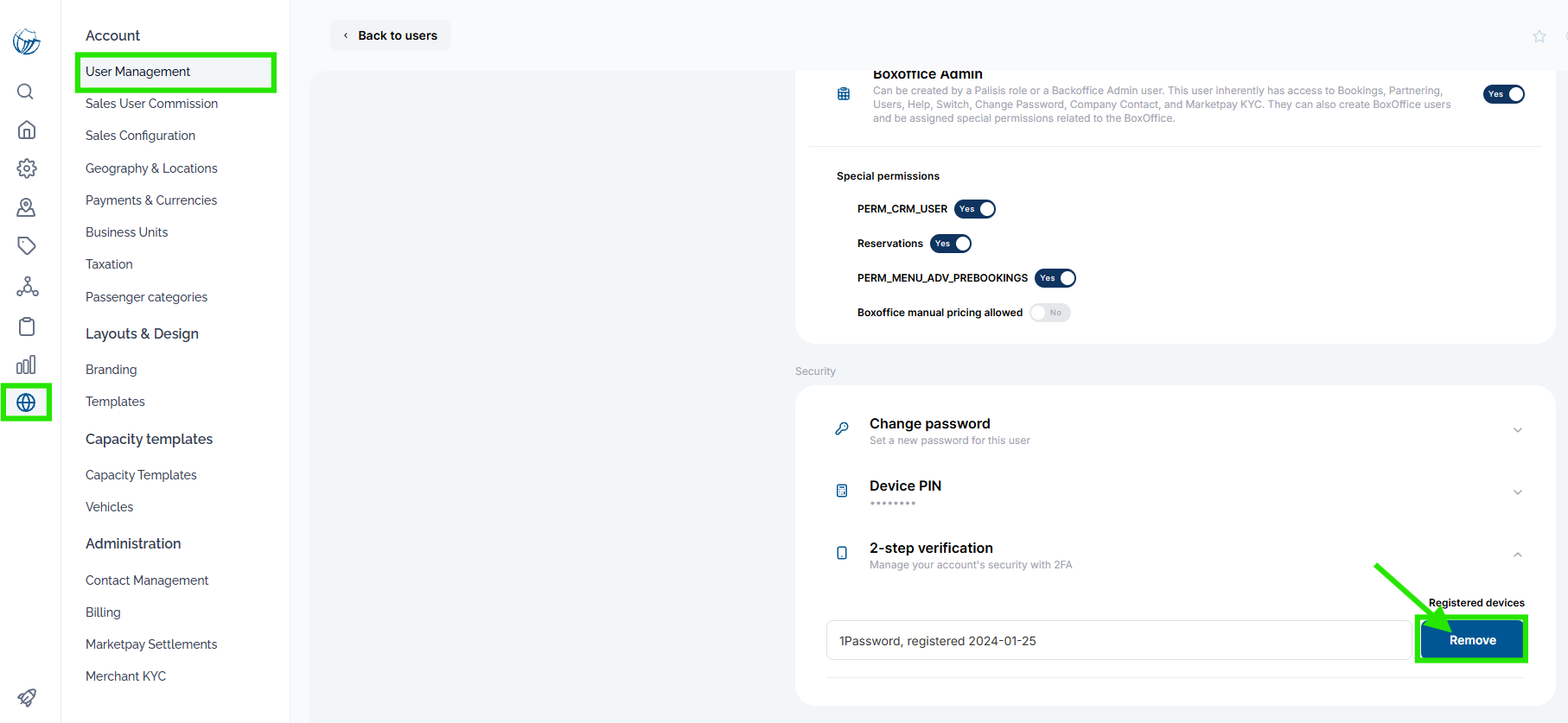
Task: Toggle off the Reservations permission
Action: tap(951, 244)
